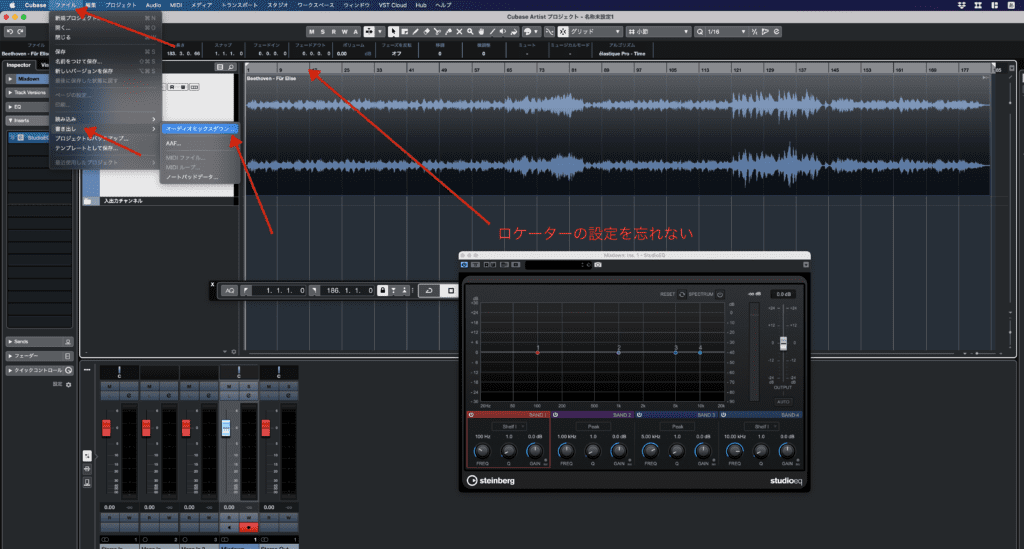Select the Split scissors tool
The width and height of the screenshot is (1024, 549).
pos(438,31)
